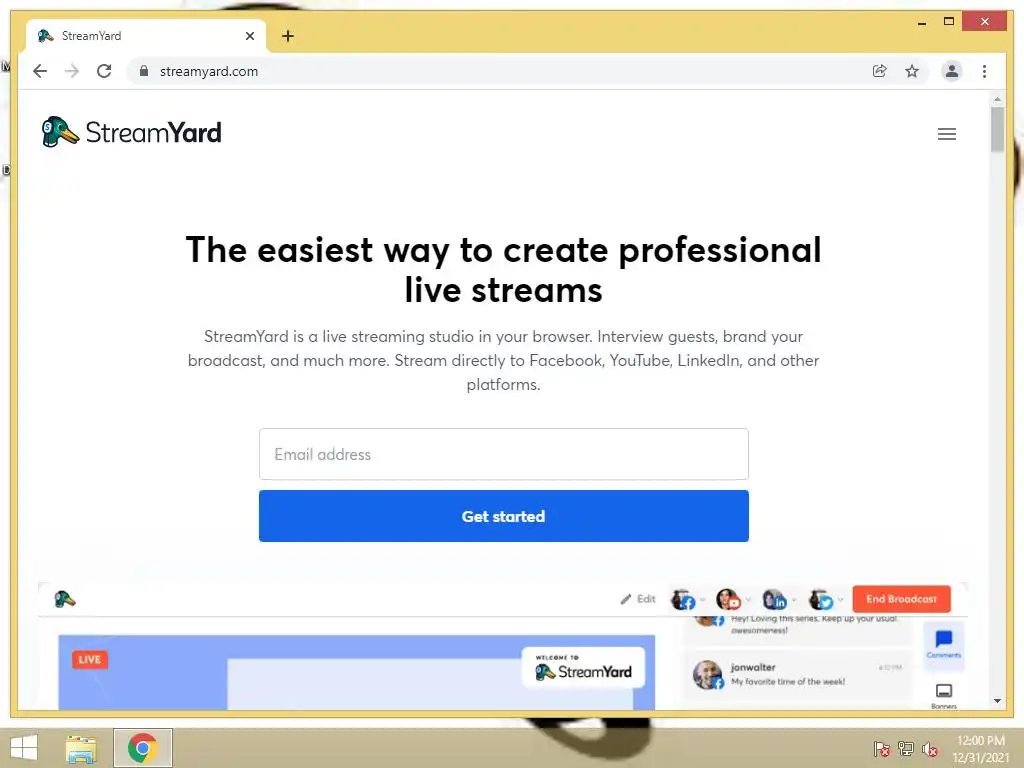Bookmark this page with star icon
This screenshot has height=768, width=1024.
(x=912, y=71)
